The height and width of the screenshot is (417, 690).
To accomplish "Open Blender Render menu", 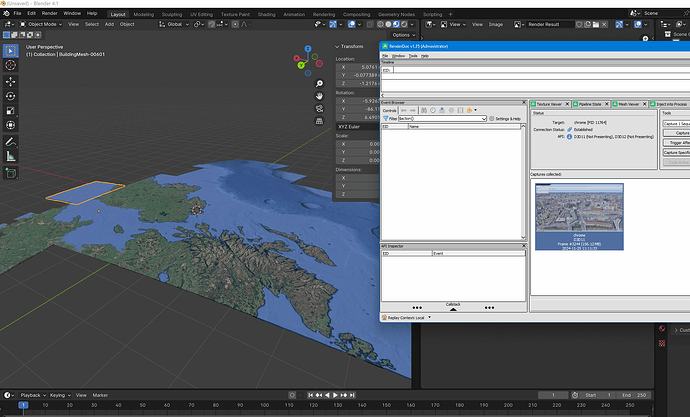I will pyautogui.click(x=49, y=13).
